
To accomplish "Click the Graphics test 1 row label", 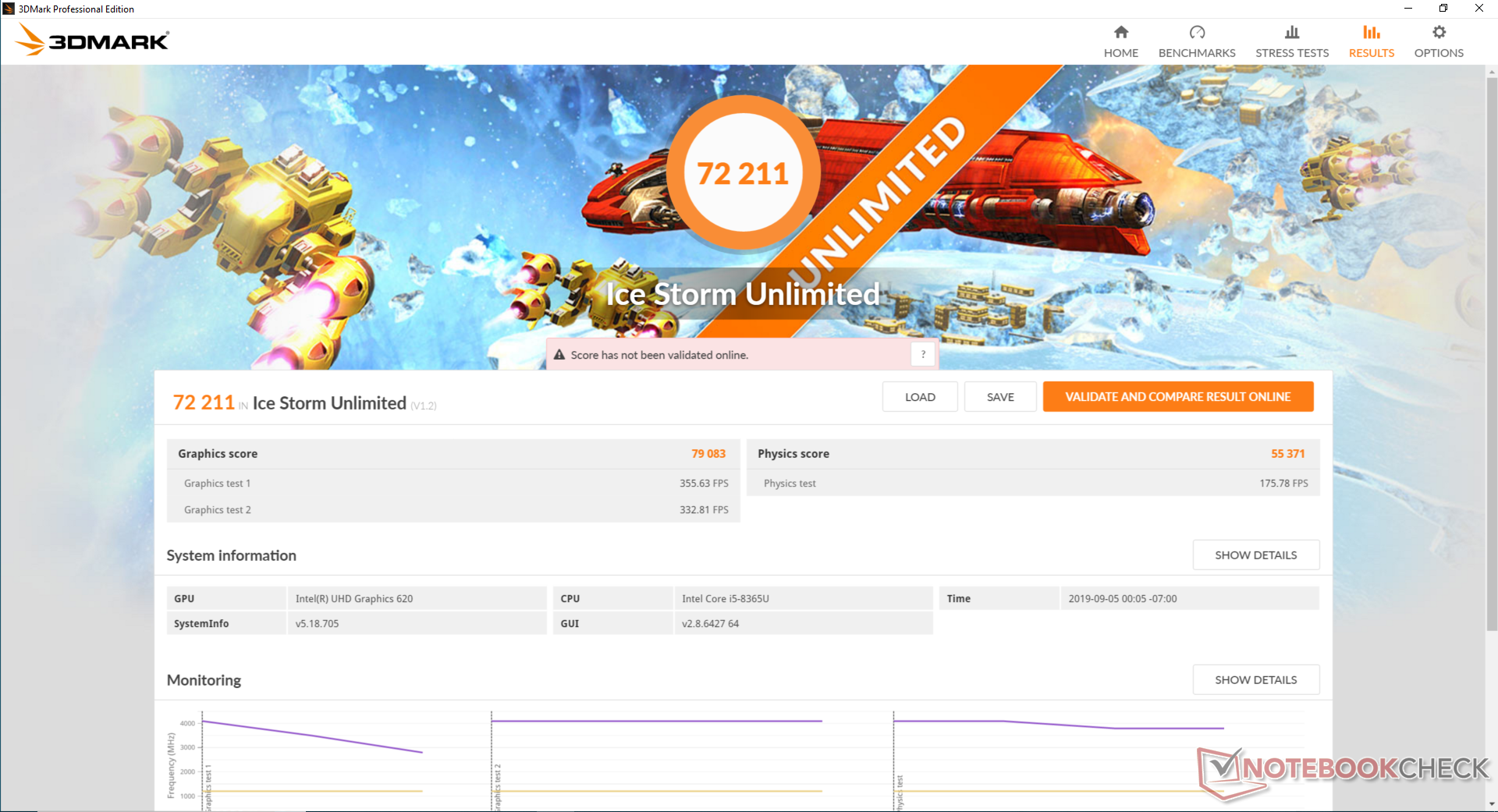I will coord(217,483).
